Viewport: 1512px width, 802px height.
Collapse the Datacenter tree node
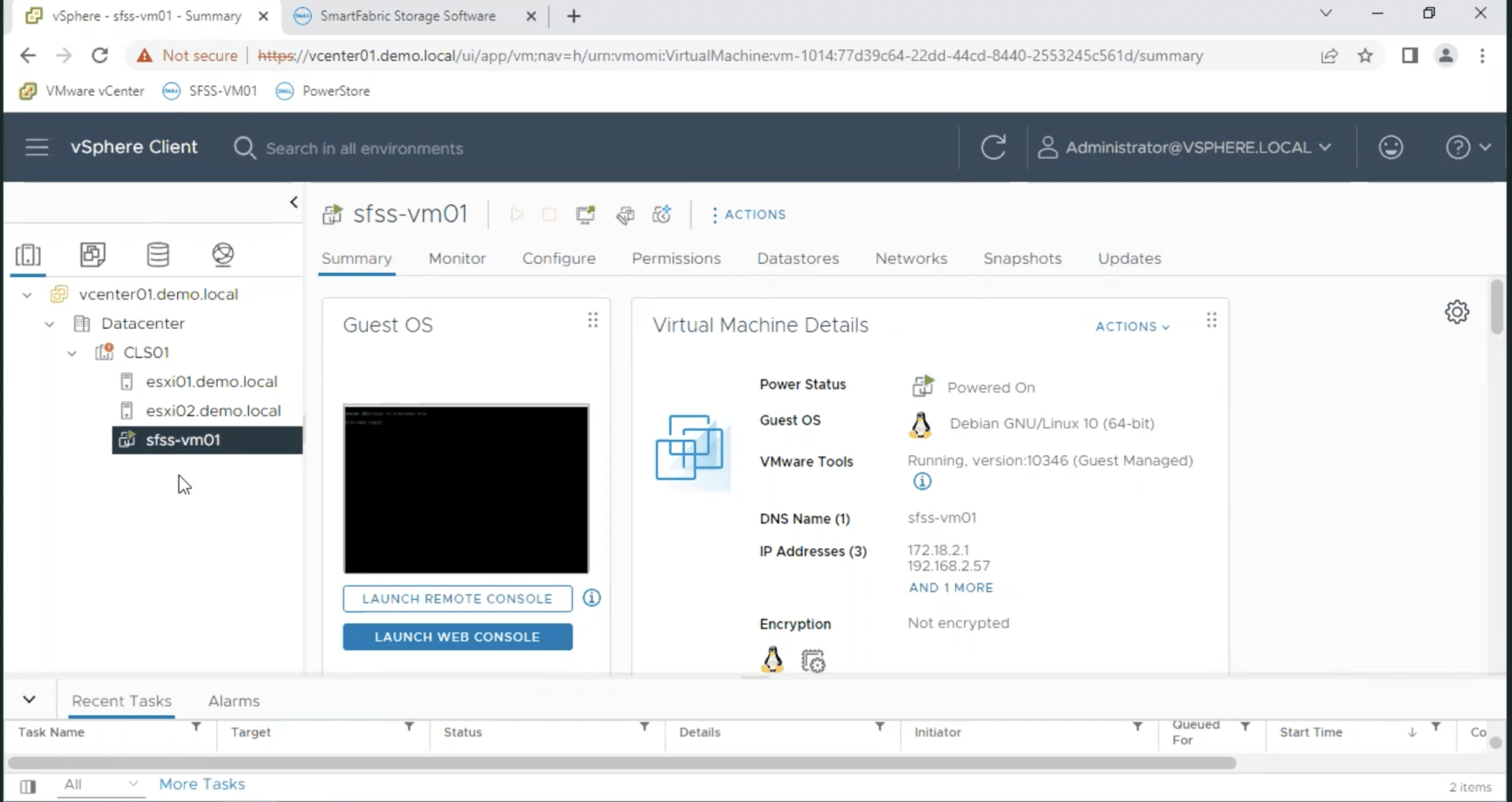coord(50,323)
